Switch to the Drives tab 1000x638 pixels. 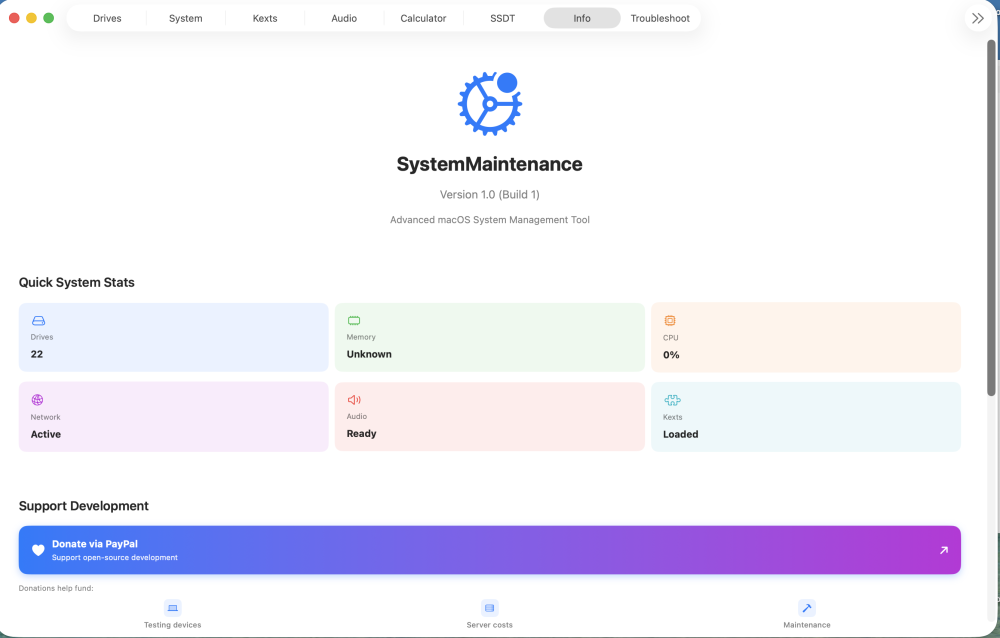coord(107,19)
